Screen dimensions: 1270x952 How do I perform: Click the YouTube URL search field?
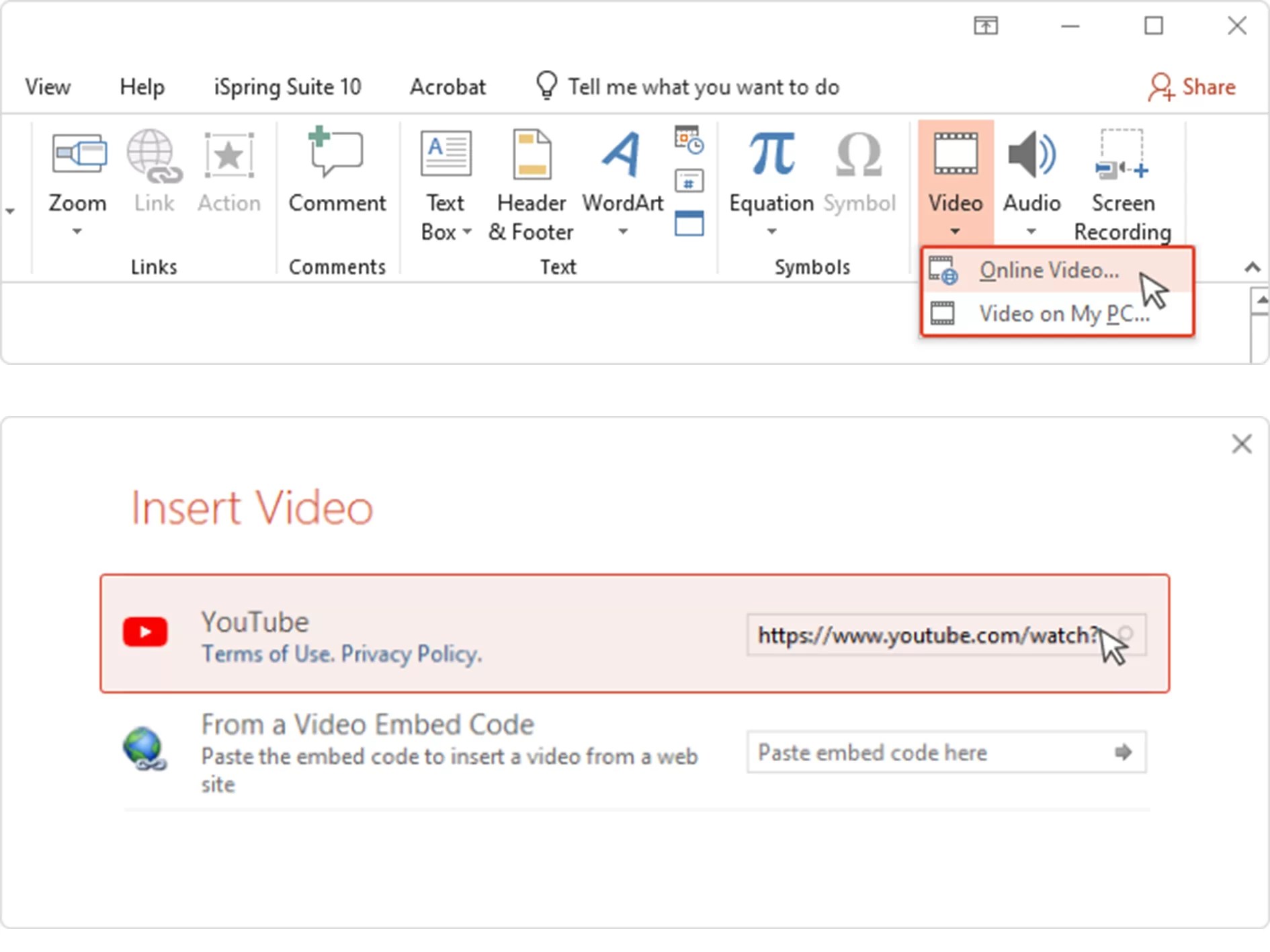coord(927,636)
